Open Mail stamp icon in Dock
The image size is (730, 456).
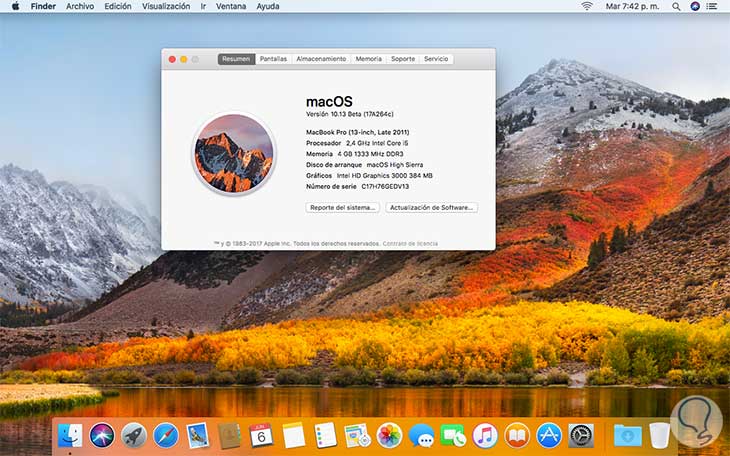click(197, 436)
